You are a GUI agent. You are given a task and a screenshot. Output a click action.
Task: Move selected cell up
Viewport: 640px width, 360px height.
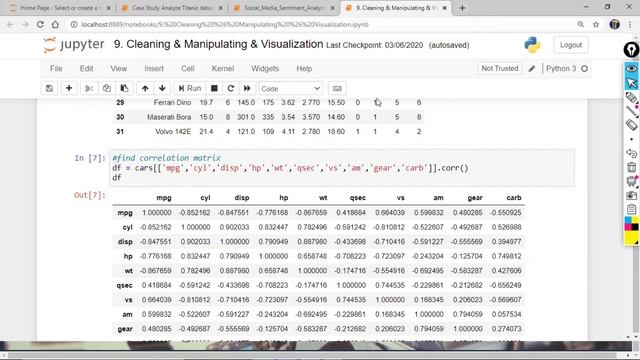click(145, 88)
